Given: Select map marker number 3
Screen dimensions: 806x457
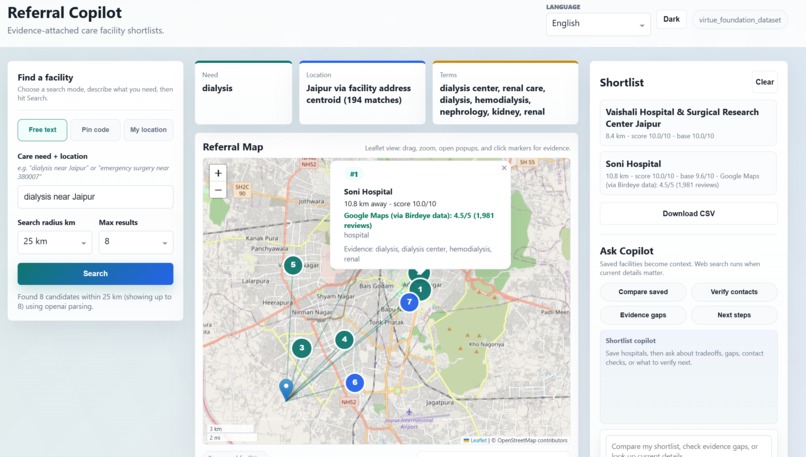Looking at the screenshot, I should (302, 348).
